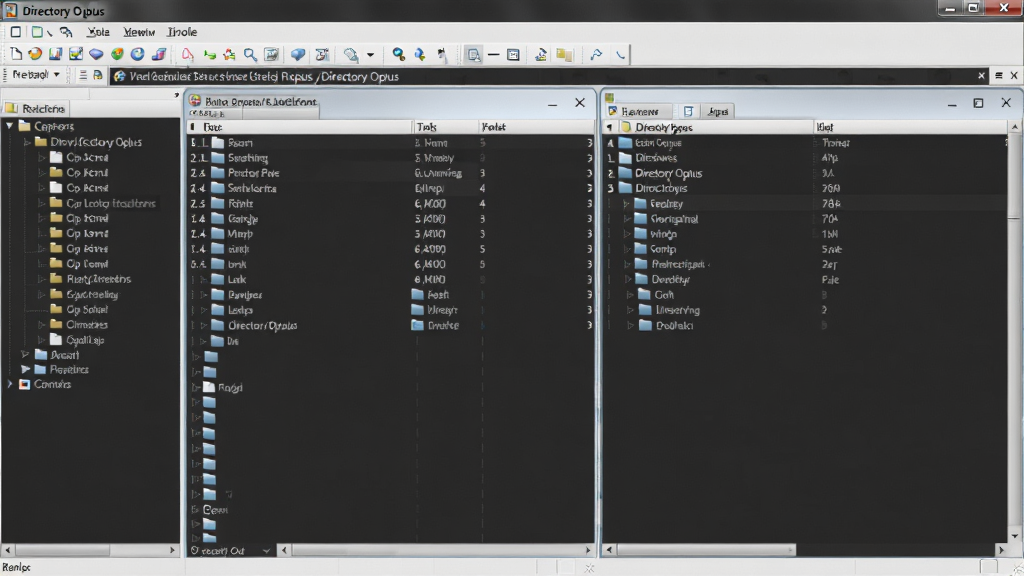Click the green and orange globe icon
1024x576 pixels.
point(117,54)
